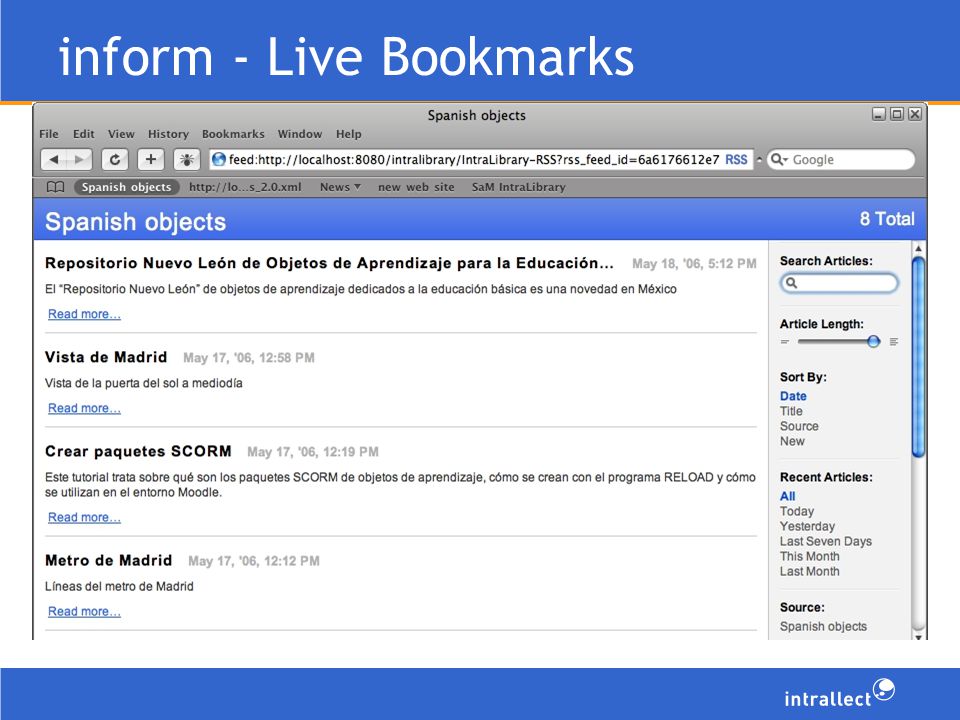Sort articles by Title
Screen dimensions: 960x720
pos(791,411)
